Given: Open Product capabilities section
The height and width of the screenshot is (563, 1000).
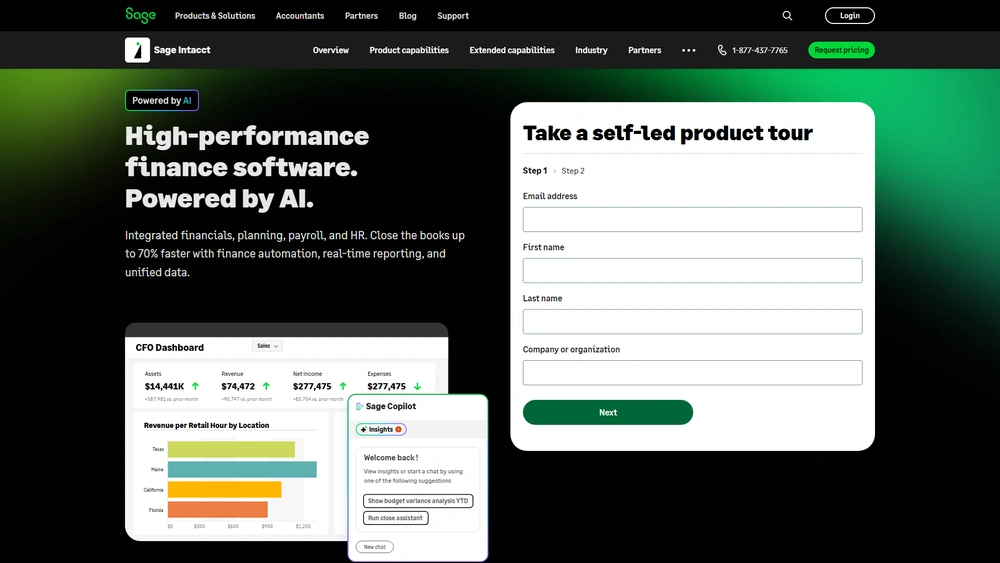Looking at the screenshot, I should [409, 50].
